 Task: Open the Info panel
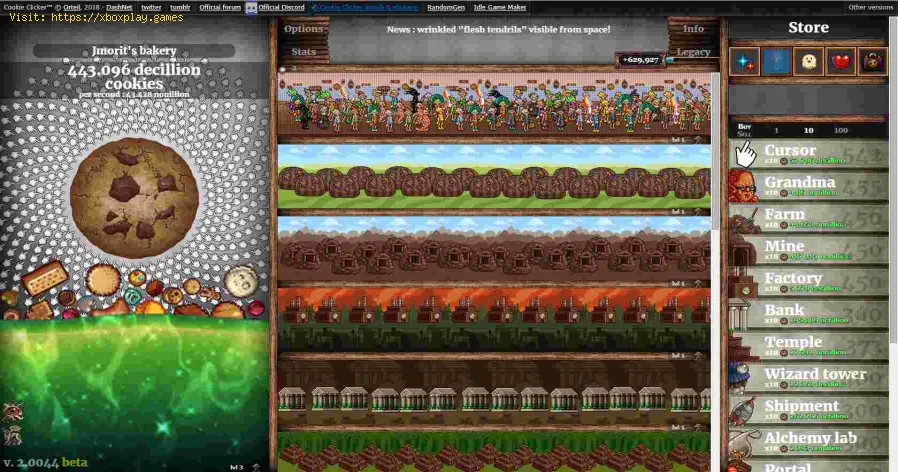[693, 29]
